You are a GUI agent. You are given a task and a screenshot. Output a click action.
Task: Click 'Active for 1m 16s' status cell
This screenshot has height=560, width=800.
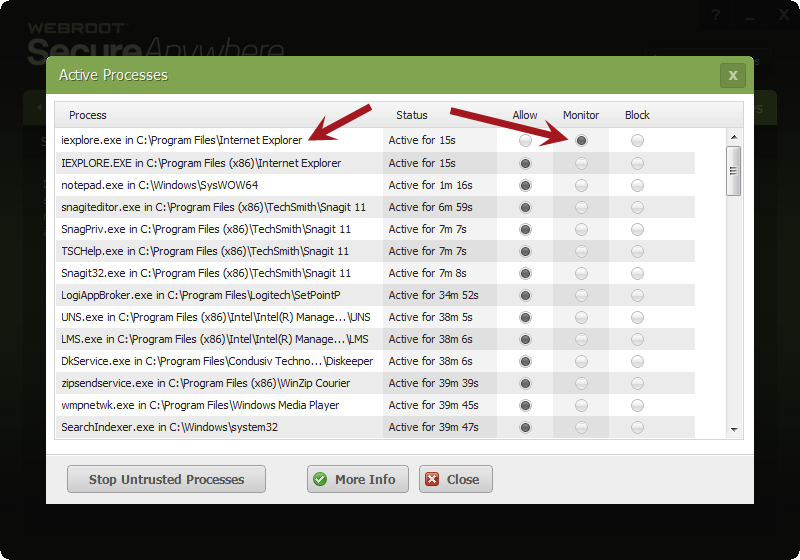(x=431, y=185)
